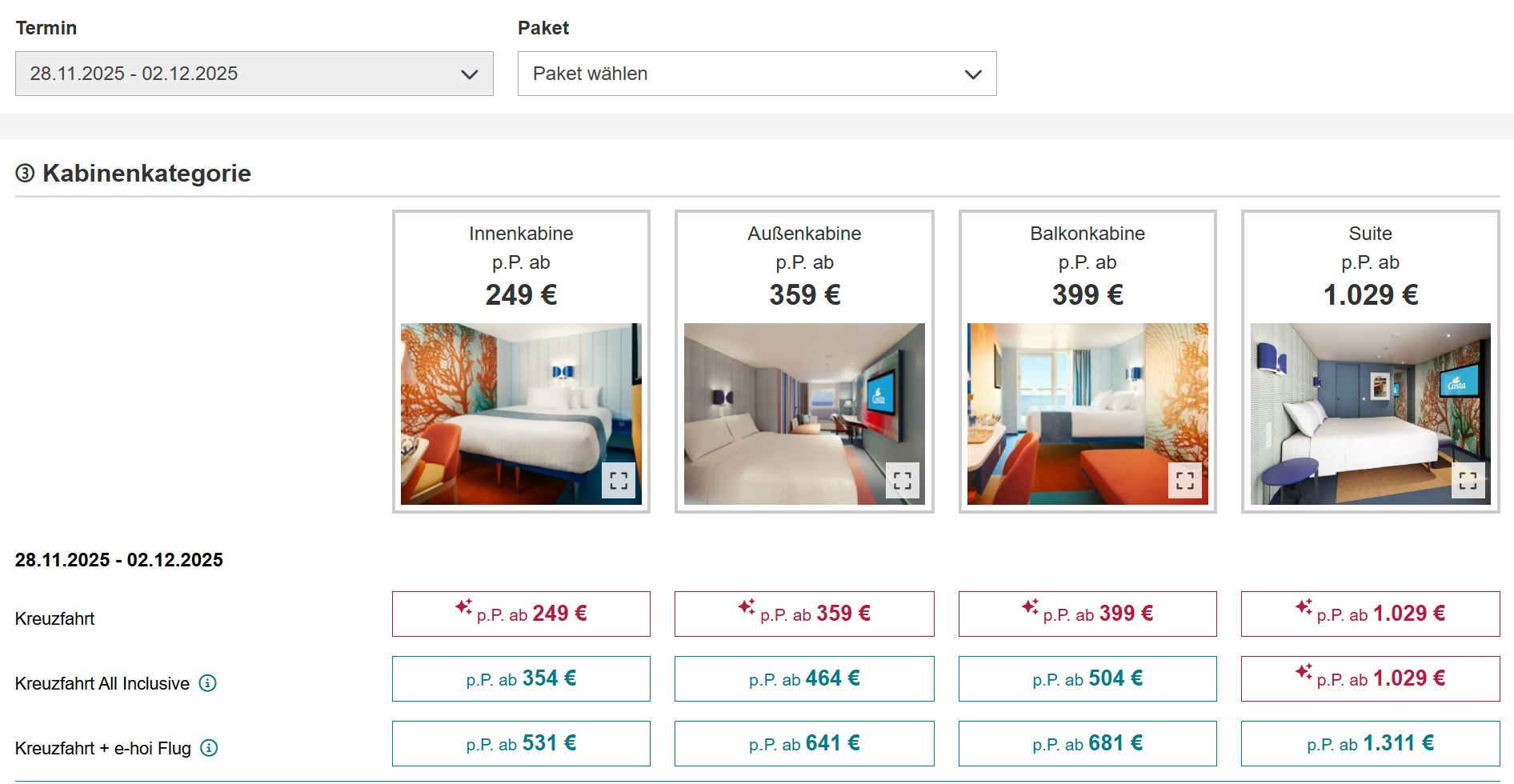This screenshot has width=1514, height=784.
Task: Enlarge the Innenkabine photo via fullscreen icon
Action: tap(619, 481)
